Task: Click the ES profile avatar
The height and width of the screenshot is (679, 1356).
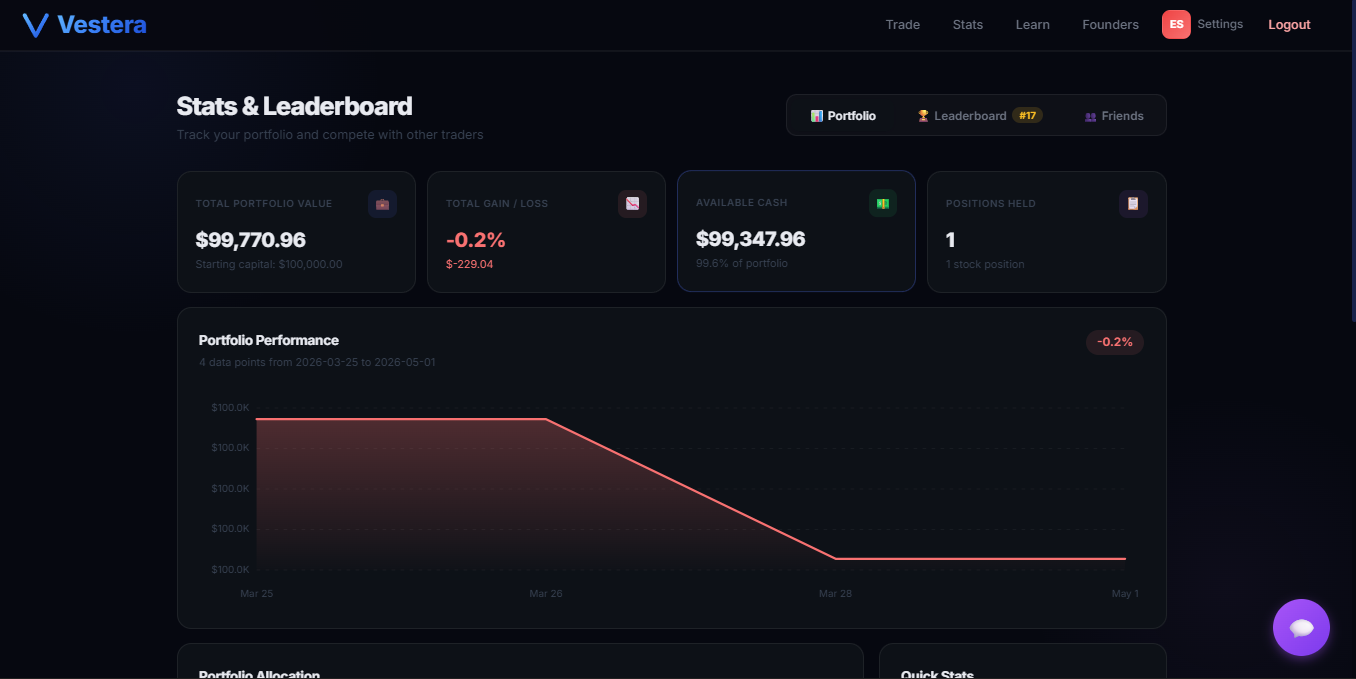Action: tap(1176, 24)
